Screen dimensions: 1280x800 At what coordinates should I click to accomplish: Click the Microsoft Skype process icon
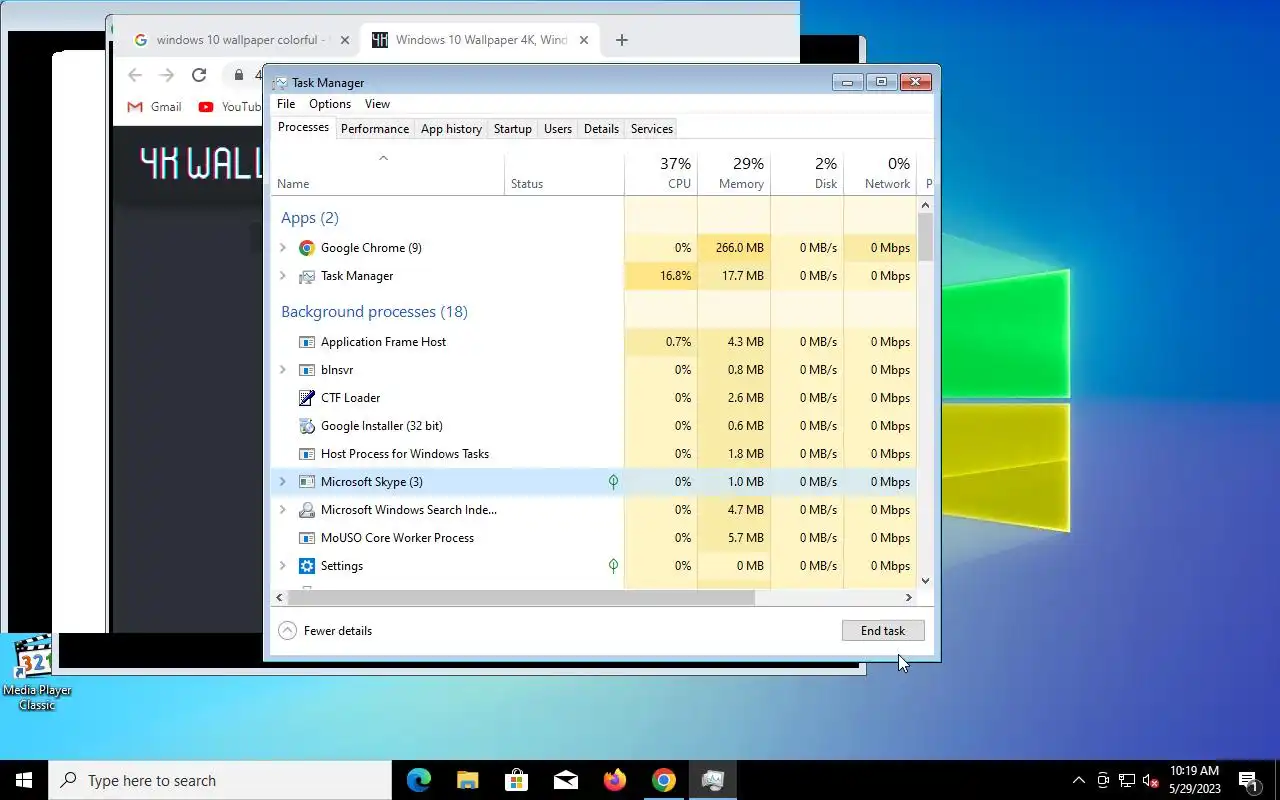pos(307,482)
